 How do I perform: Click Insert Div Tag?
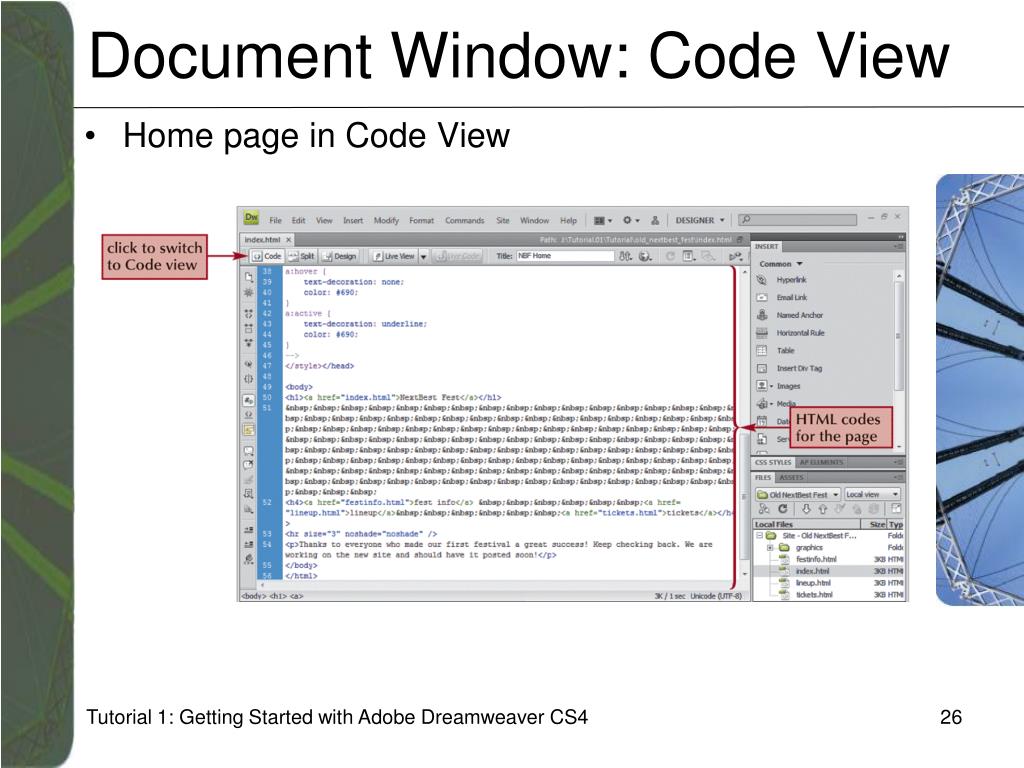[x=789, y=368]
